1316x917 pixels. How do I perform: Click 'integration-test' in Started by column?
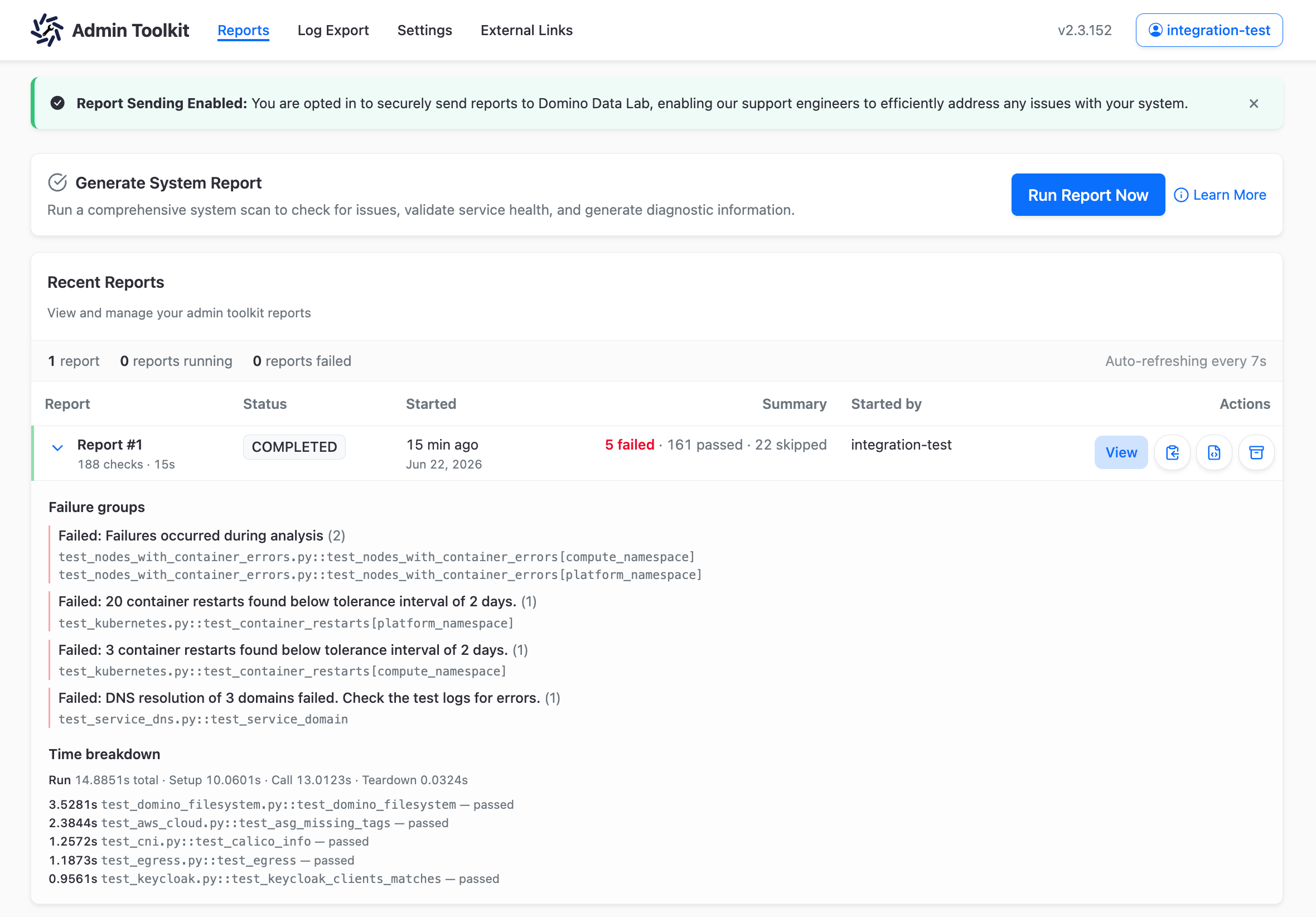(x=901, y=445)
